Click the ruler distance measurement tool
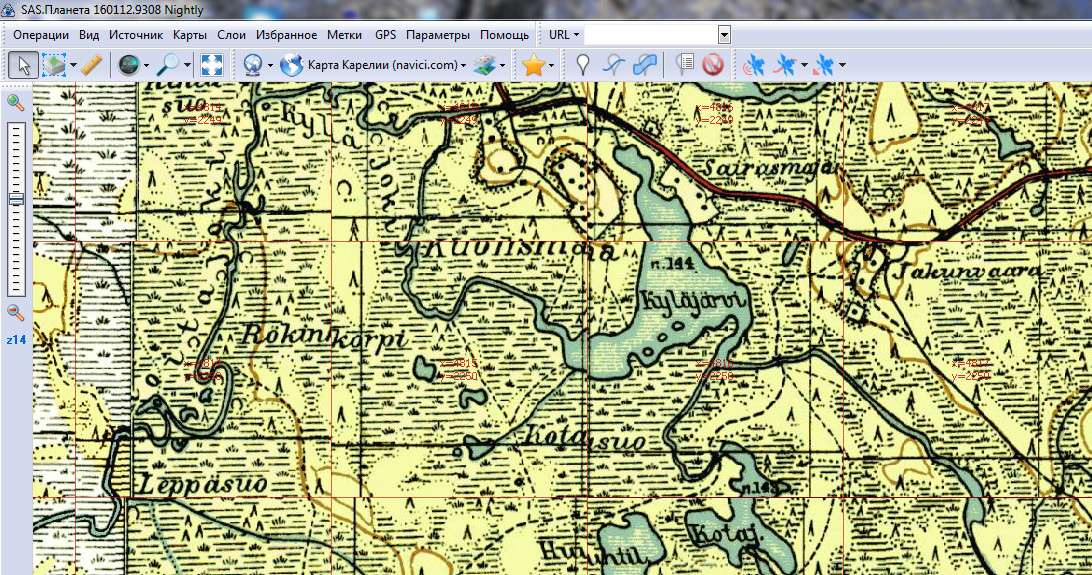Screen dimensions: 1092x575 91,65
